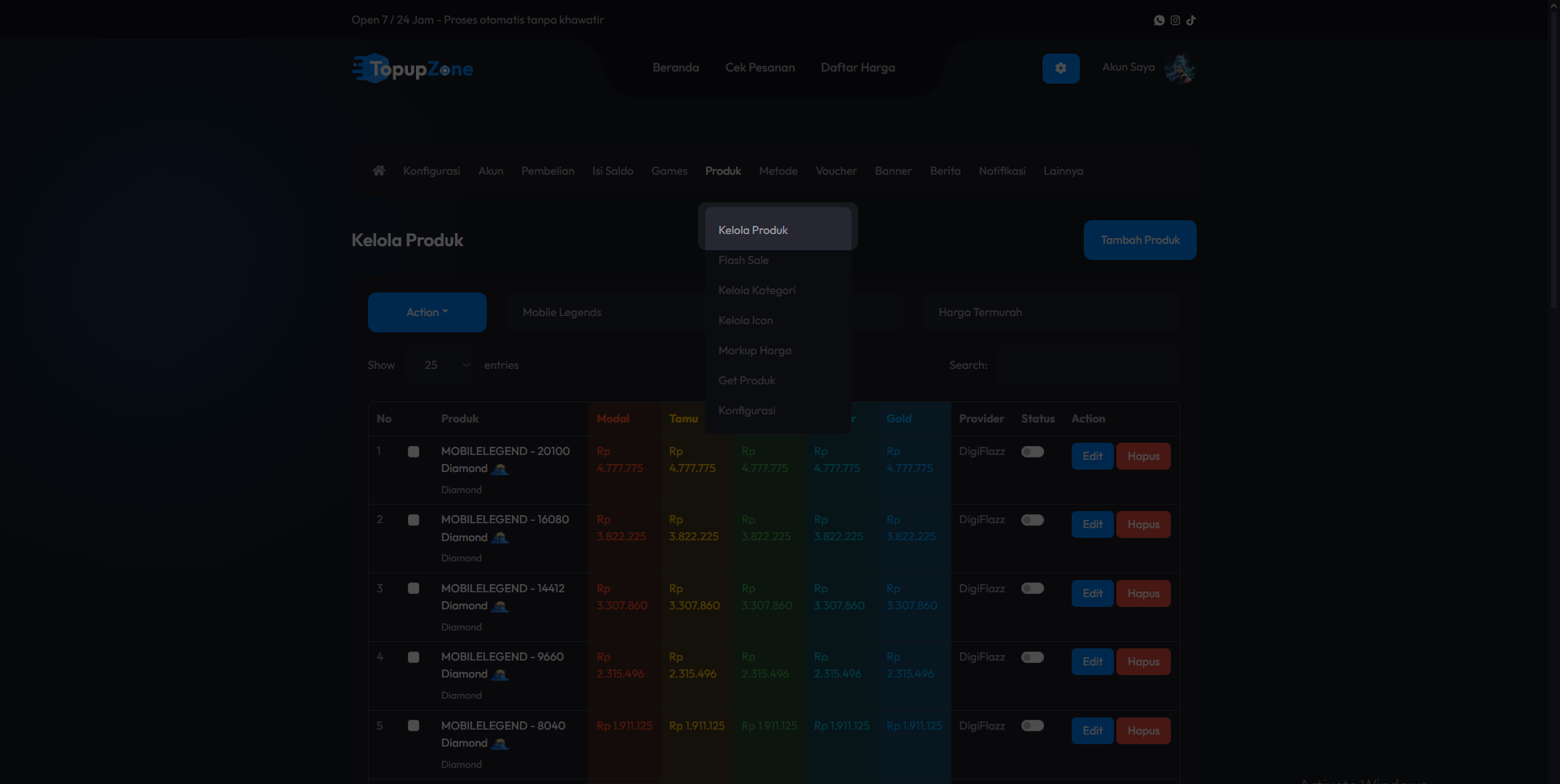Hapus the 20100 Diamond product
The width and height of the screenshot is (1560, 784).
1143,456
